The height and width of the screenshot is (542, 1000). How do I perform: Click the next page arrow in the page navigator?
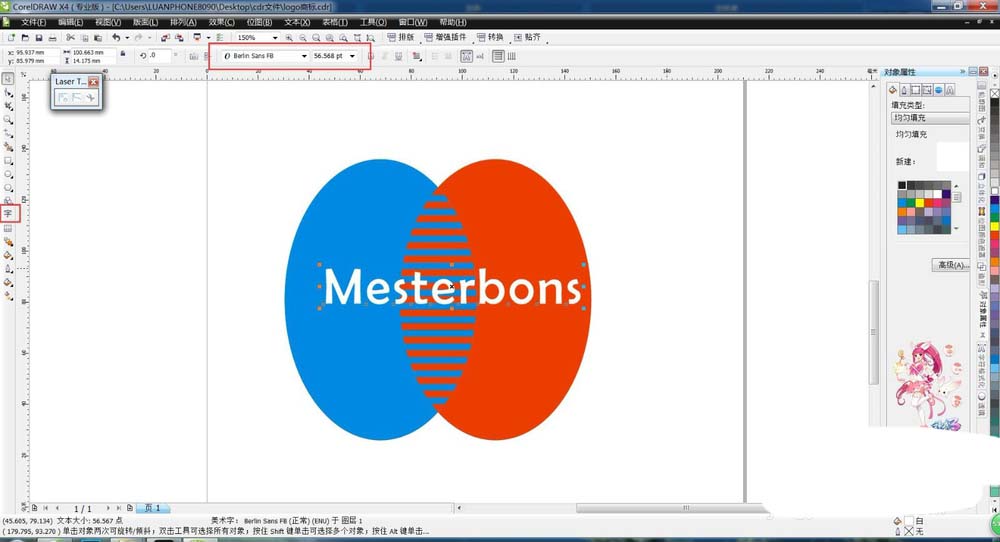click(x=108, y=508)
